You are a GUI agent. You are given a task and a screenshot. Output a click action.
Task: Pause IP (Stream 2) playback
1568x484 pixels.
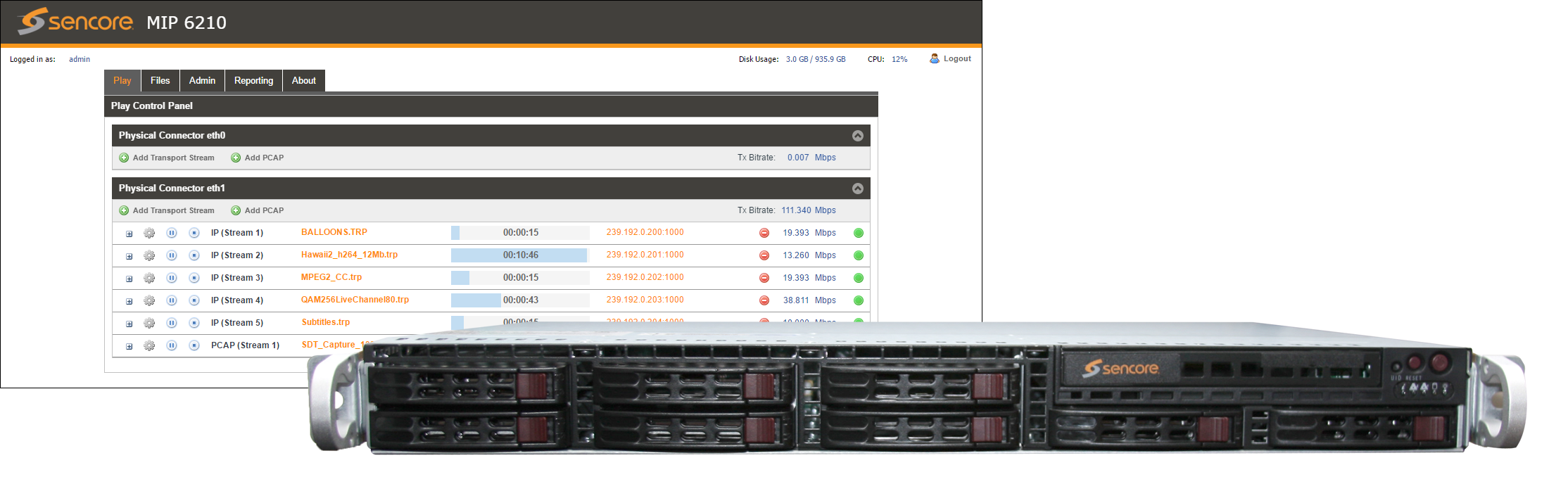coord(172,255)
